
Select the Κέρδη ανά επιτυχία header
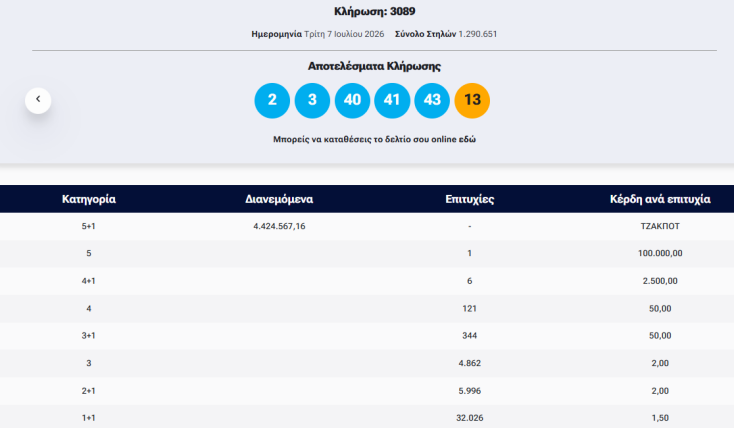660,199
